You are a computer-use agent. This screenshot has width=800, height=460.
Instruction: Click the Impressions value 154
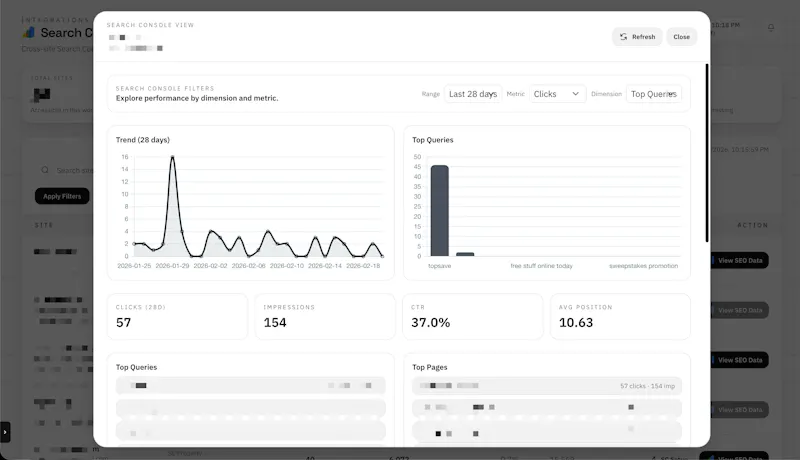coord(275,322)
